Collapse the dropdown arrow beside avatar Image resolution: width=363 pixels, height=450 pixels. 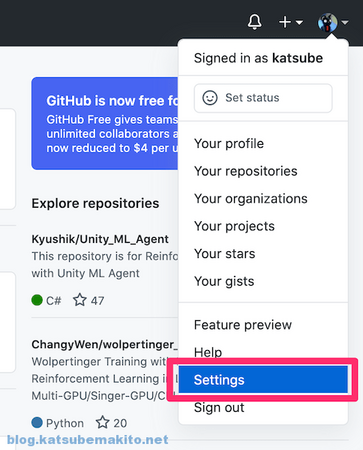click(345, 23)
